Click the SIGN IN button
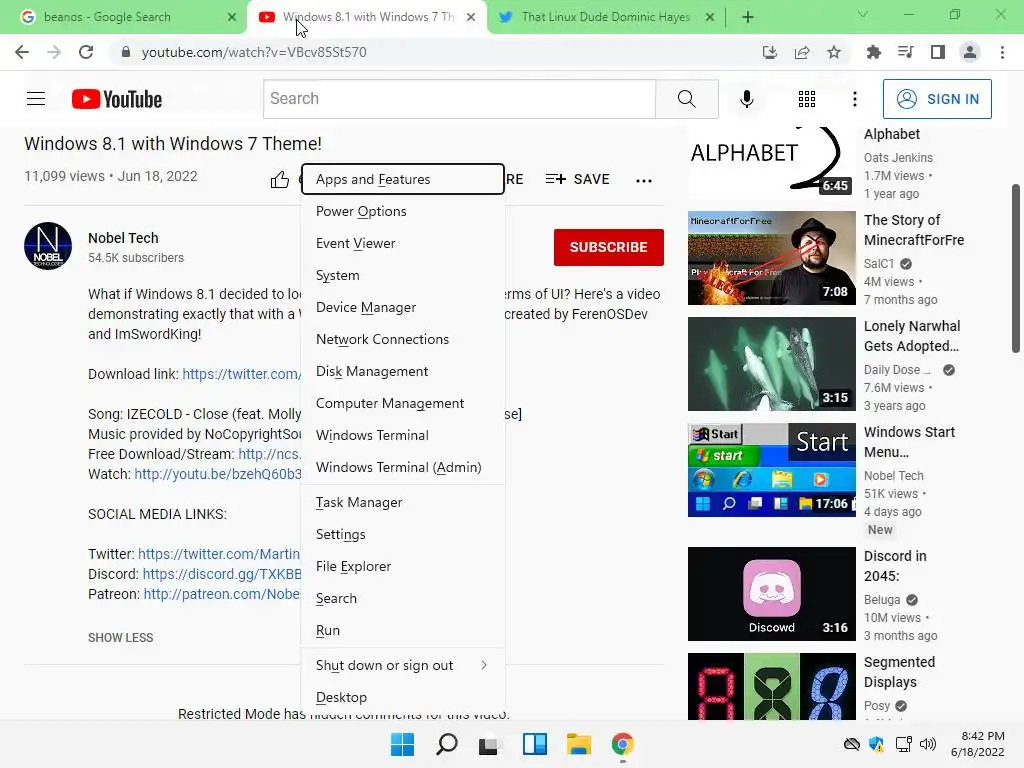 click(937, 99)
